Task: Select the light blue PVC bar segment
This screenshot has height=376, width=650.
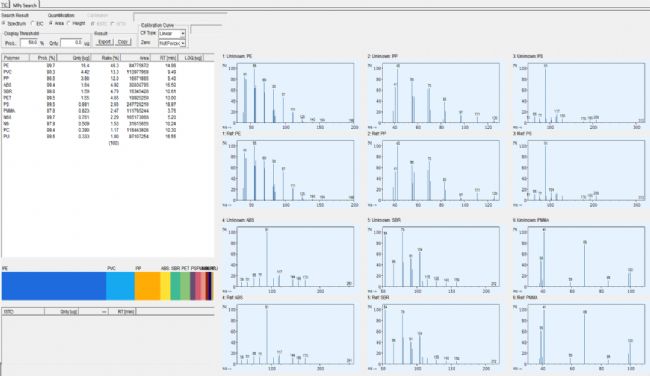Action: [x=120, y=286]
